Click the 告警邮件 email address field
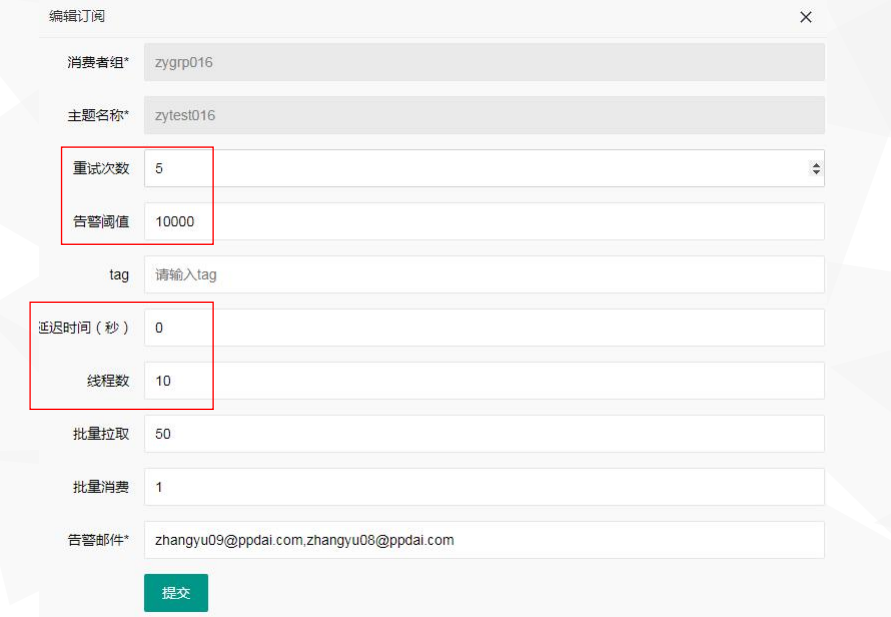Screen dimensions: 891x617 [484, 540]
